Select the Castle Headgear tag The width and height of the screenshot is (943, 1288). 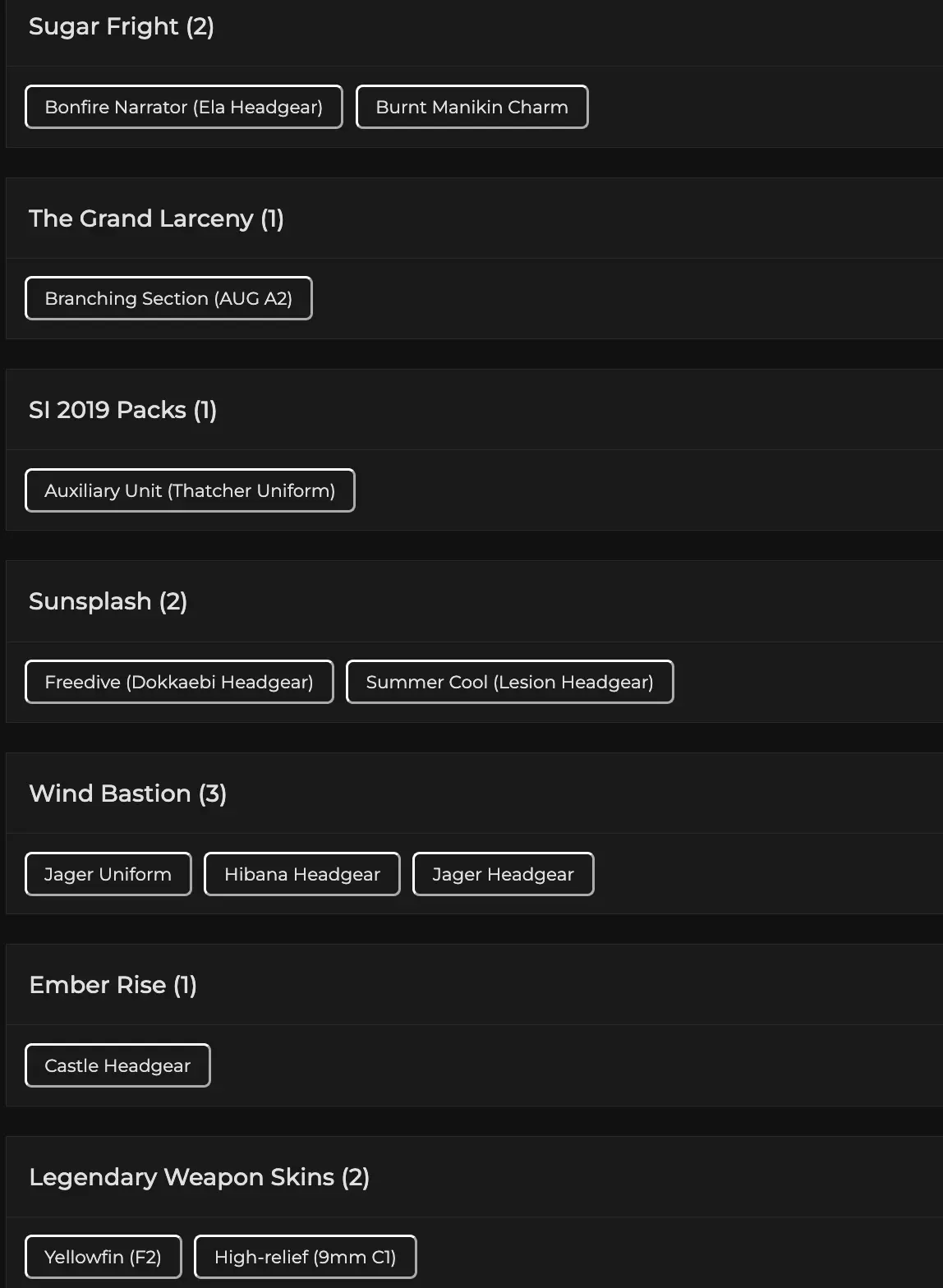click(117, 1065)
